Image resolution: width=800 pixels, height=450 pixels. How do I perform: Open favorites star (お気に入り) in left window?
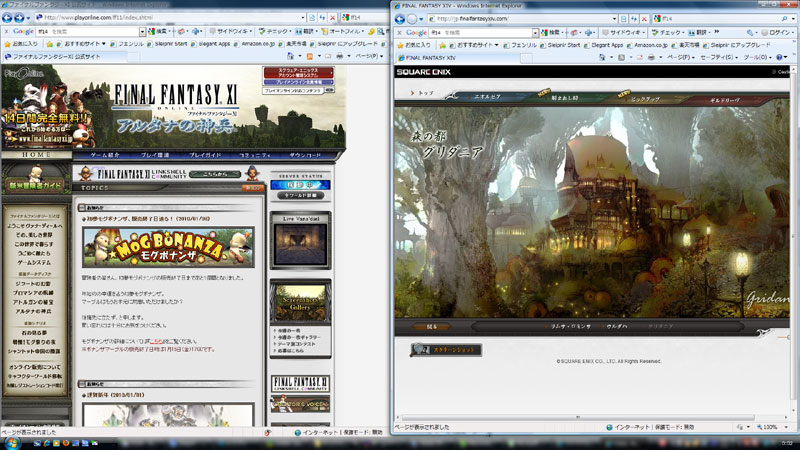[21, 44]
